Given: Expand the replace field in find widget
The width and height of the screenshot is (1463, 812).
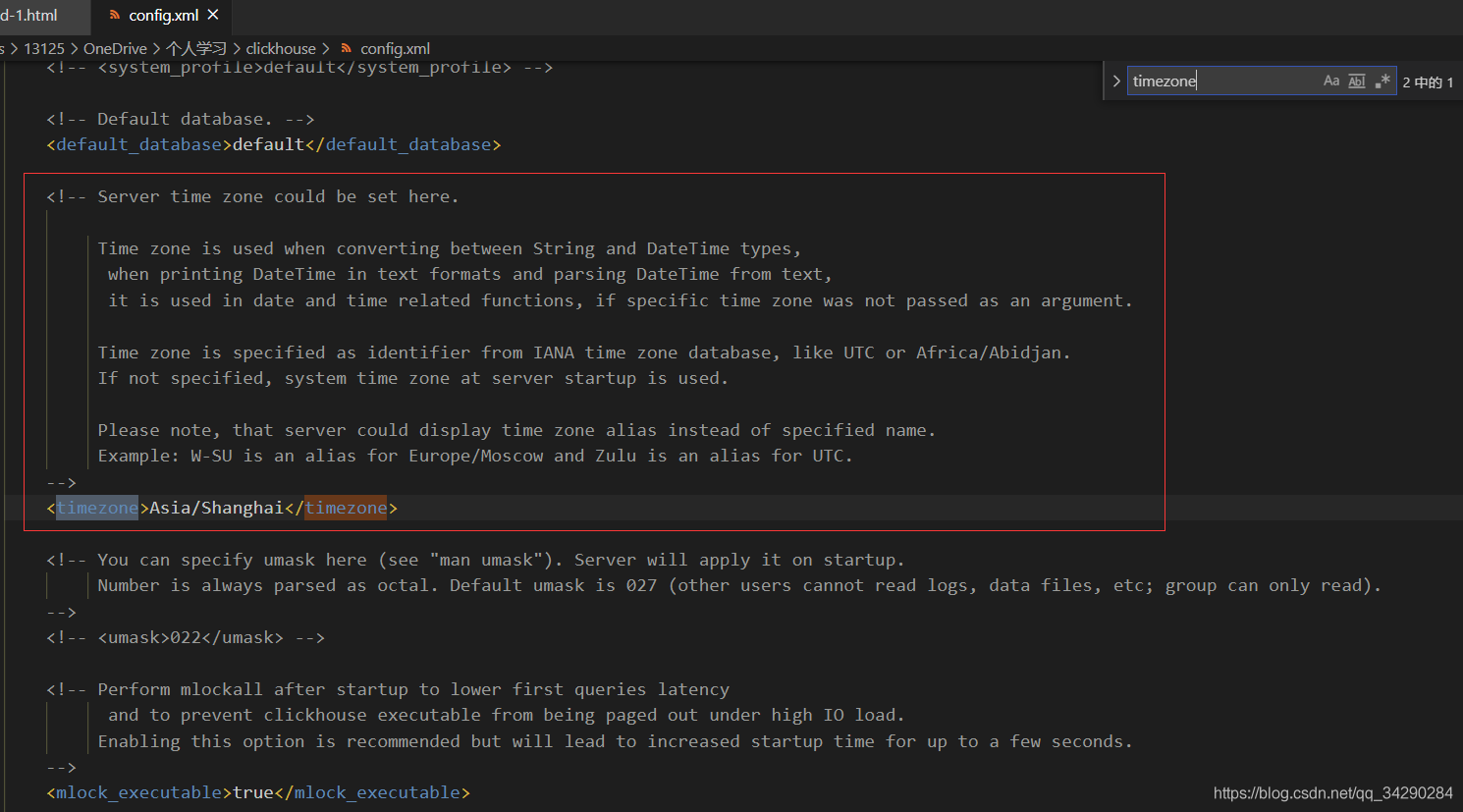Looking at the screenshot, I should point(1116,81).
